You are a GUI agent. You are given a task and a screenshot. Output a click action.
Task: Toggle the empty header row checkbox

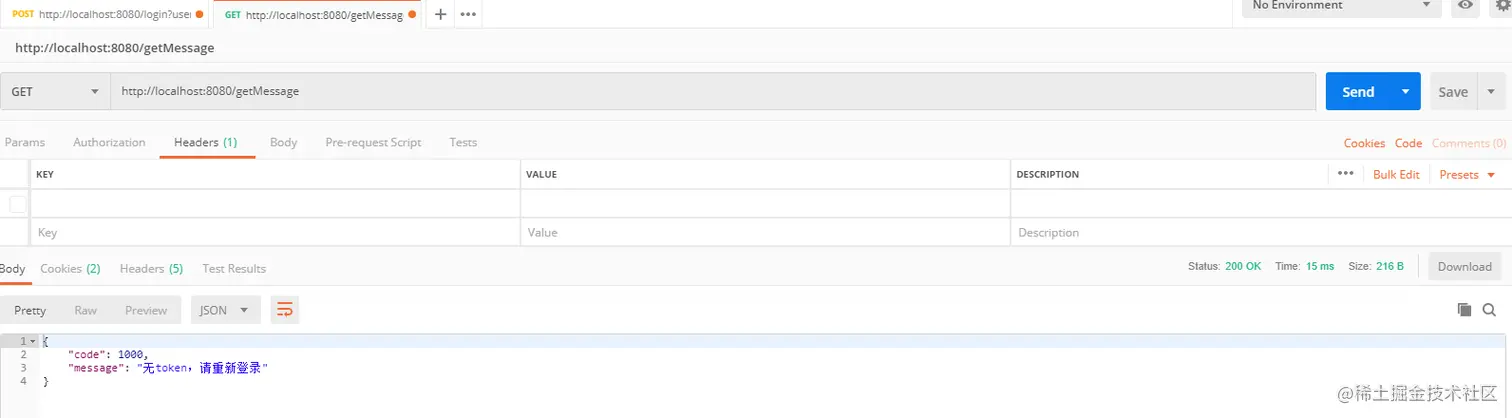18,204
